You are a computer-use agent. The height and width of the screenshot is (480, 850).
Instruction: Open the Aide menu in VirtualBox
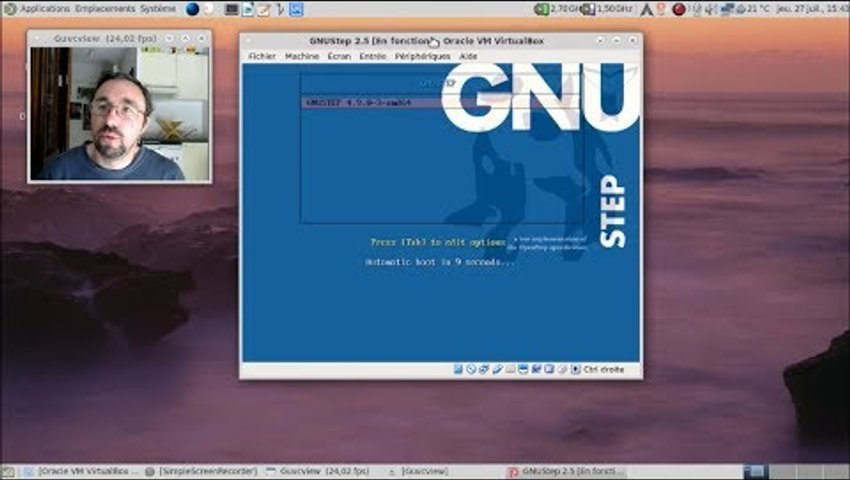point(468,56)
